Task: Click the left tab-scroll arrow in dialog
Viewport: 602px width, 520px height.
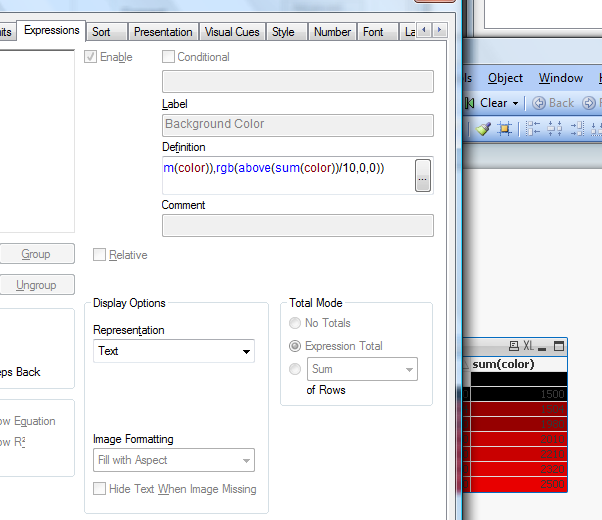Action: [424, 30]
